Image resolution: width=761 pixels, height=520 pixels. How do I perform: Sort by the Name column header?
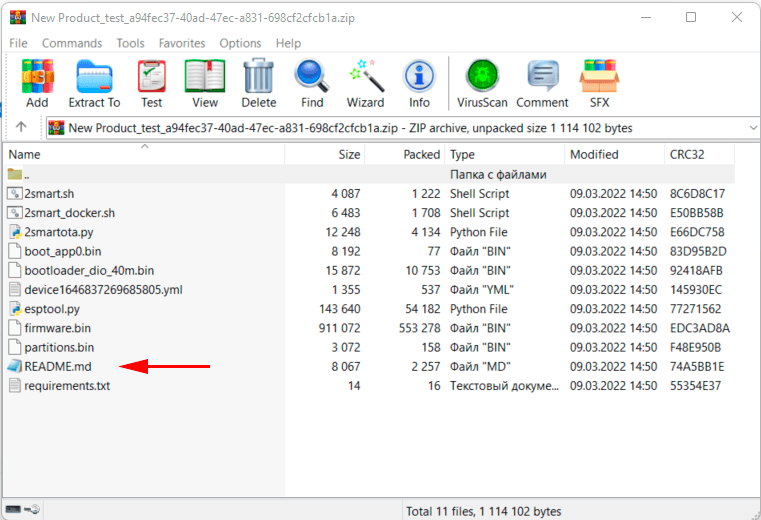coord(144,154)
